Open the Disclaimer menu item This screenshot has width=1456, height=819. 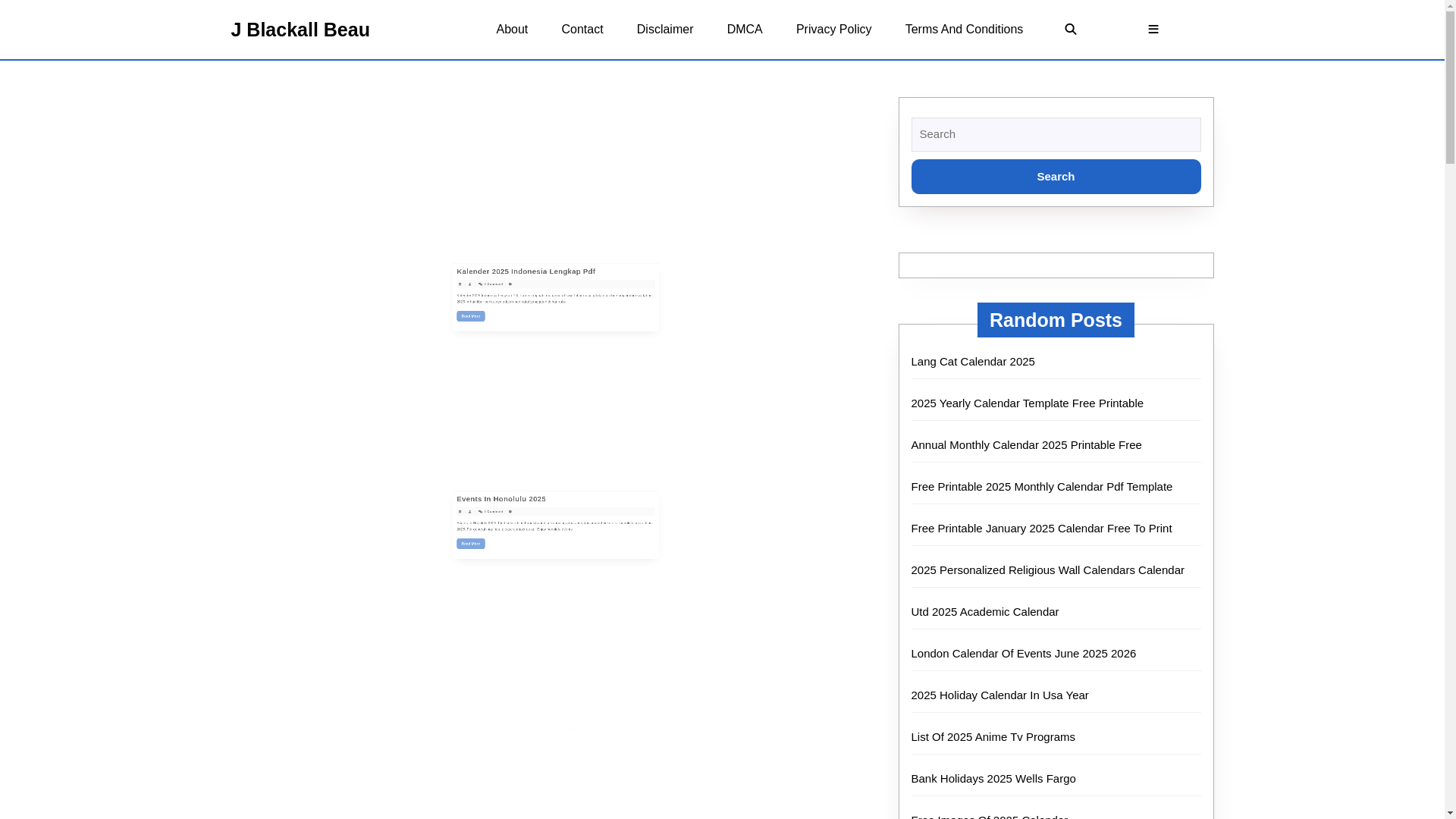tap(664, 30)
